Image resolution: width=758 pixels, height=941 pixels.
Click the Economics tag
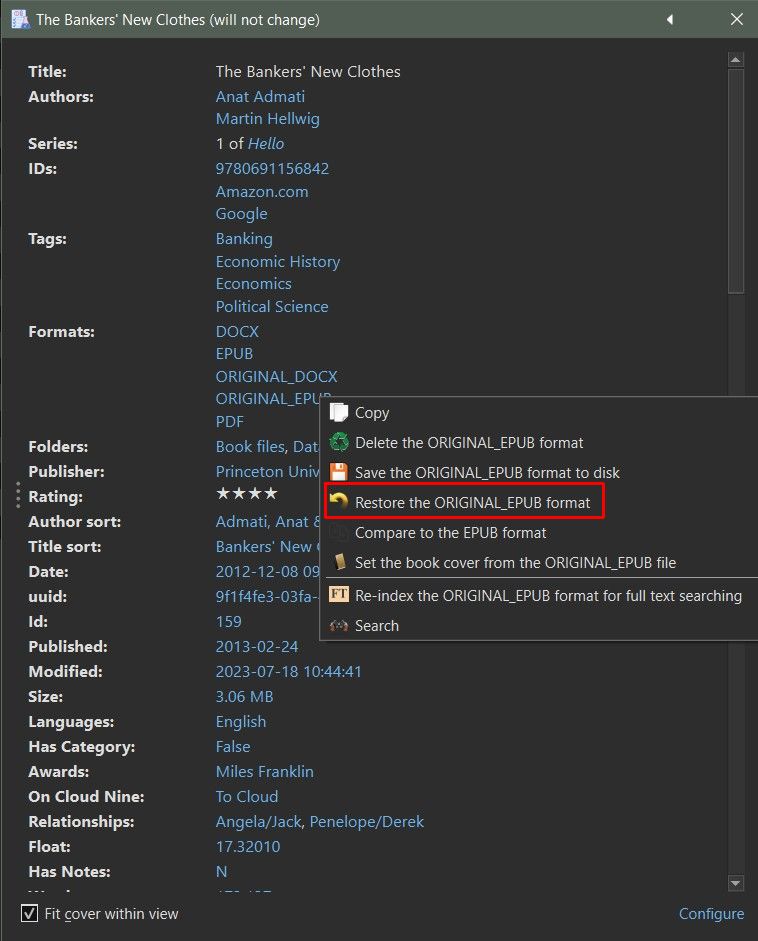click(254, 284)
